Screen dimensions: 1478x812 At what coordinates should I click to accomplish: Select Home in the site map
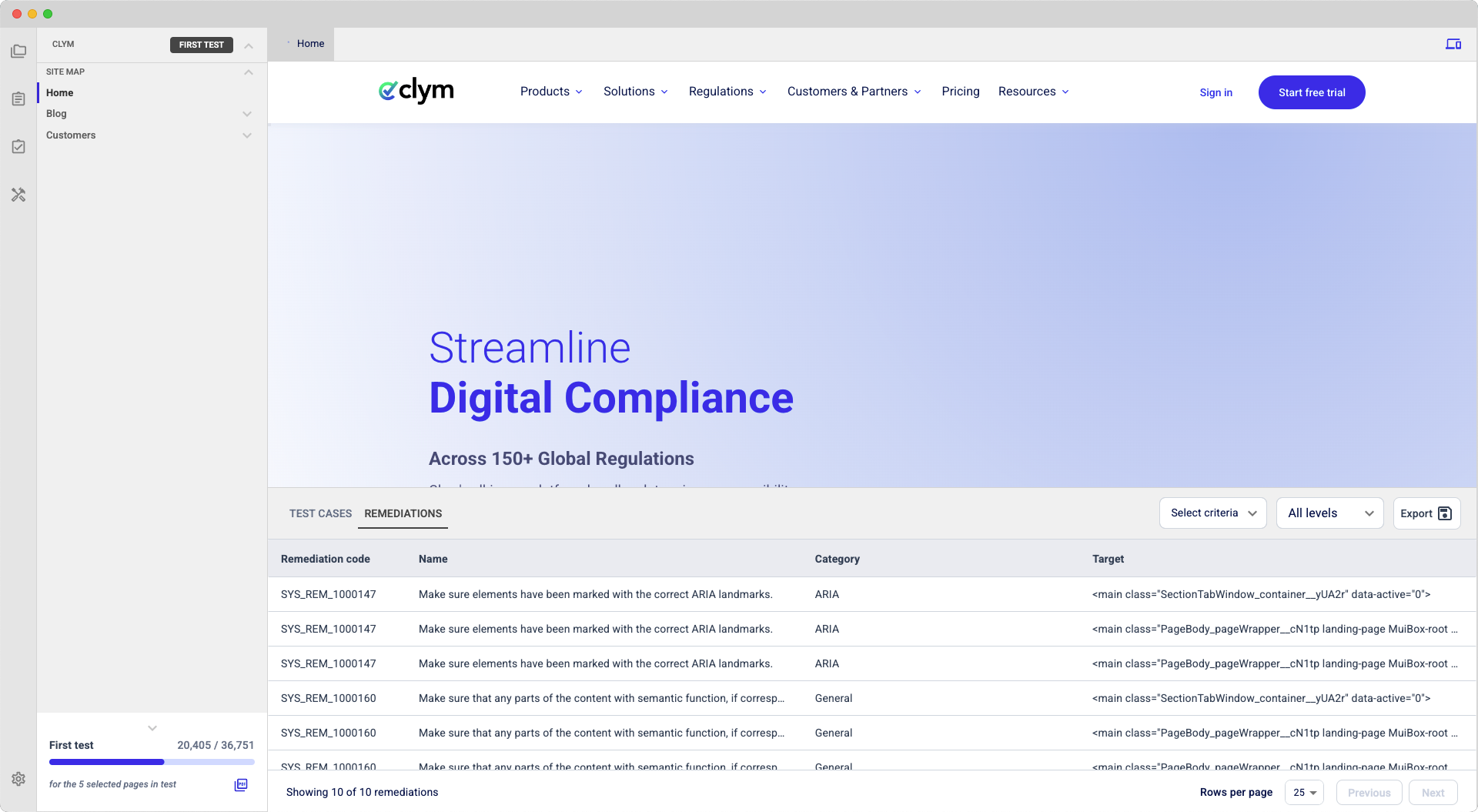[x=60, y=92]
